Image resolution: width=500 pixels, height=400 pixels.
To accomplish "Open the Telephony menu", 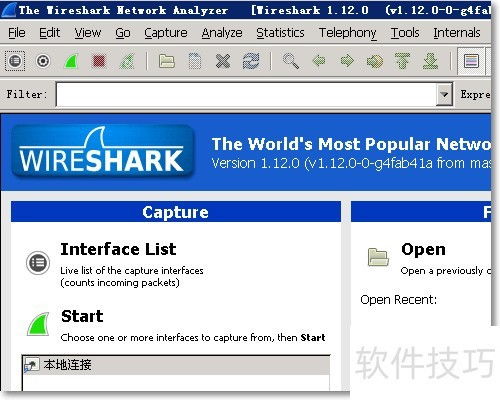I will [x=348, y=33].
